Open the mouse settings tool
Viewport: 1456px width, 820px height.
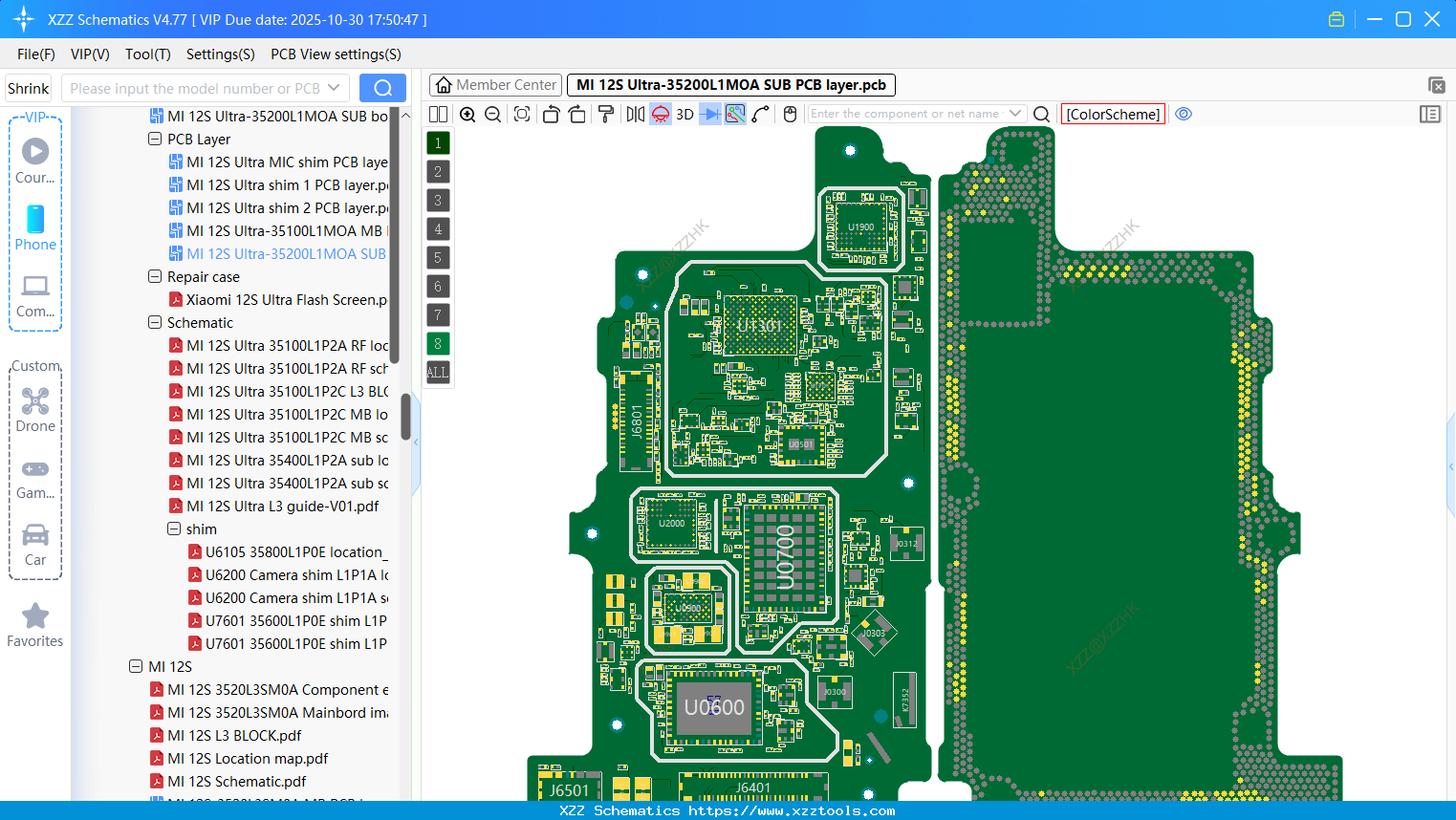[x=790, y=114]
